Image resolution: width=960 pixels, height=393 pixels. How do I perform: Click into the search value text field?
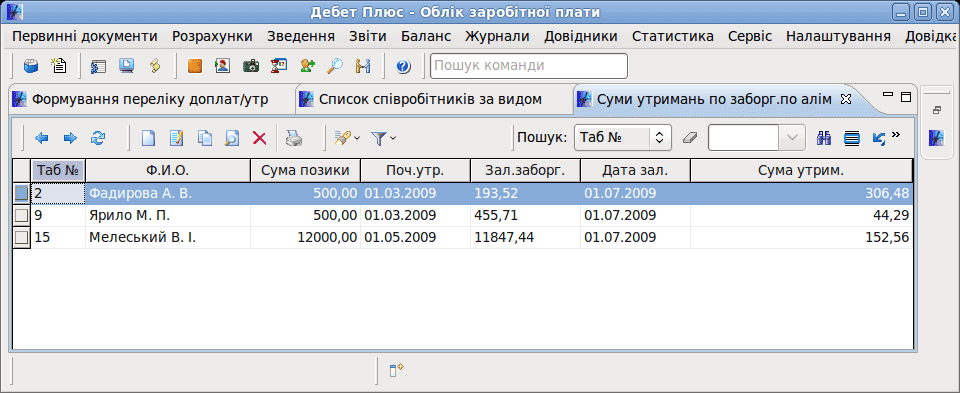coord(743,138)
